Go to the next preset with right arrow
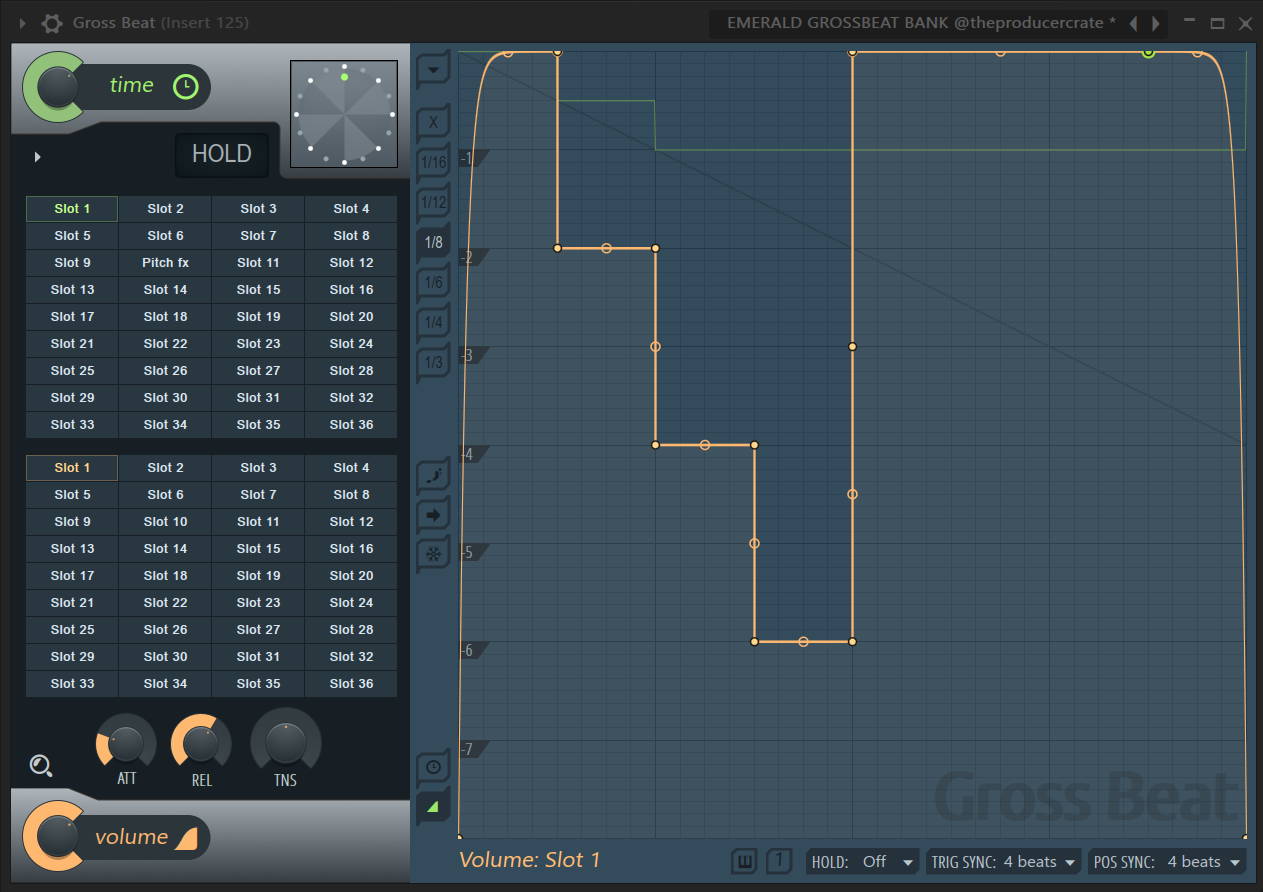1263x892 pixels. [x=1156, y=23]
